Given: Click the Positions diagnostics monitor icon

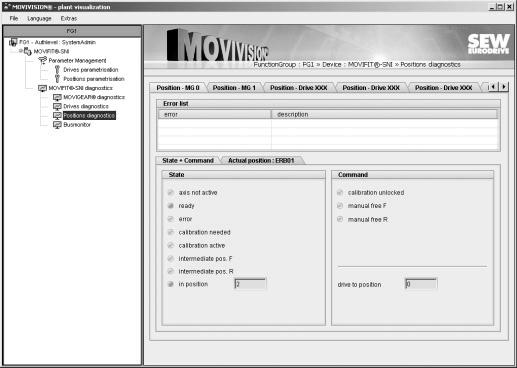Looking at the screenshot, I should click(x=57, y=115).
